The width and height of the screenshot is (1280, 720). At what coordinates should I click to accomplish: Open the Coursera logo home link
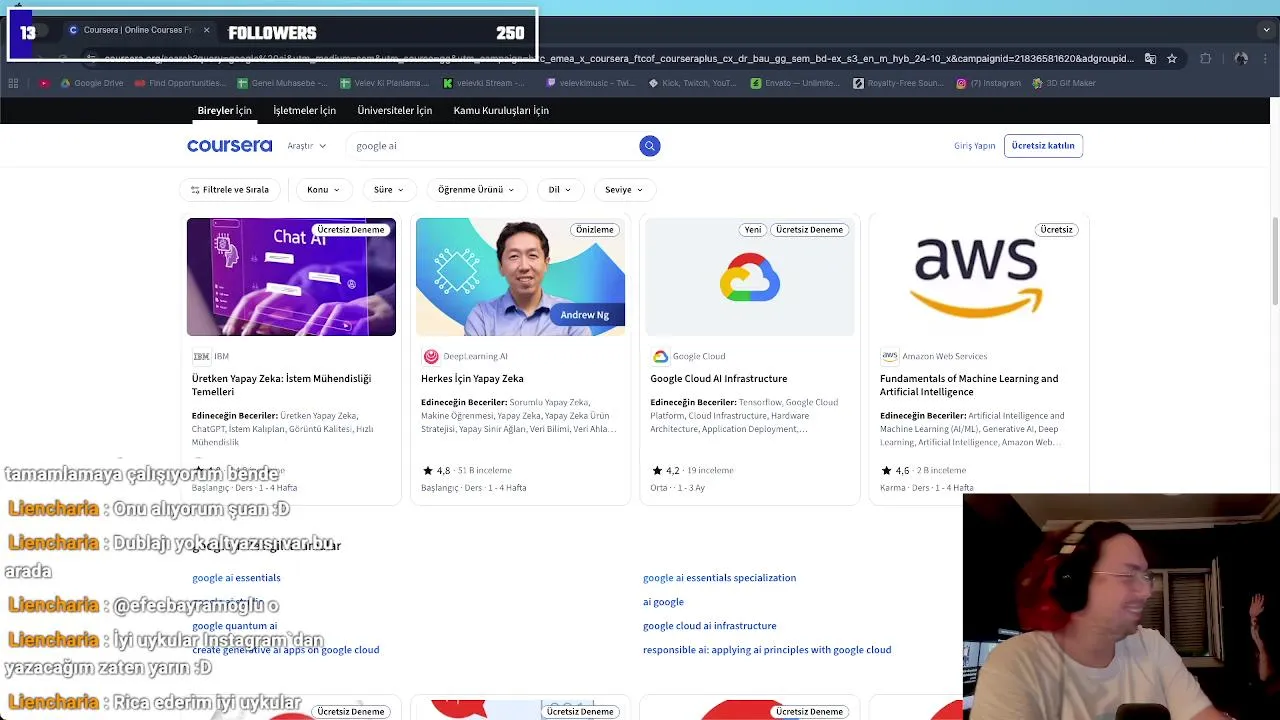[x=229, y=146]
